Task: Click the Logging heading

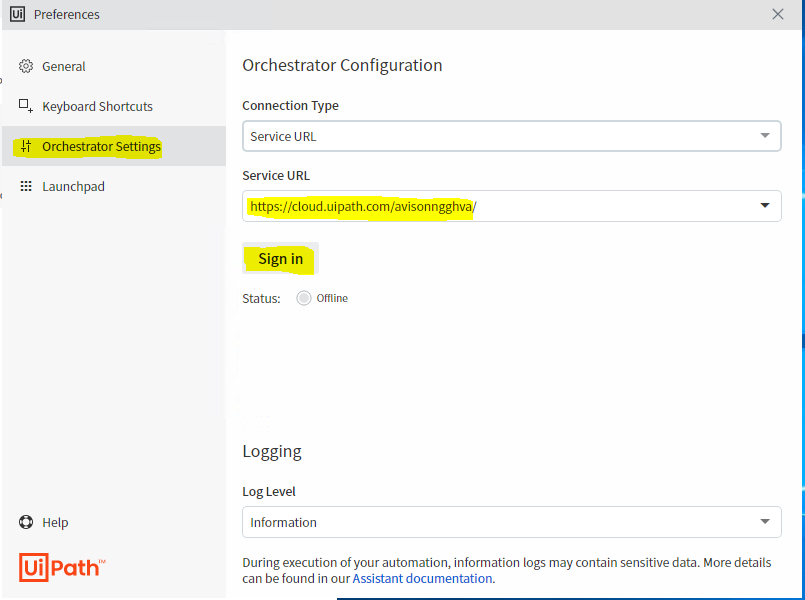Action: click(272, 452)
